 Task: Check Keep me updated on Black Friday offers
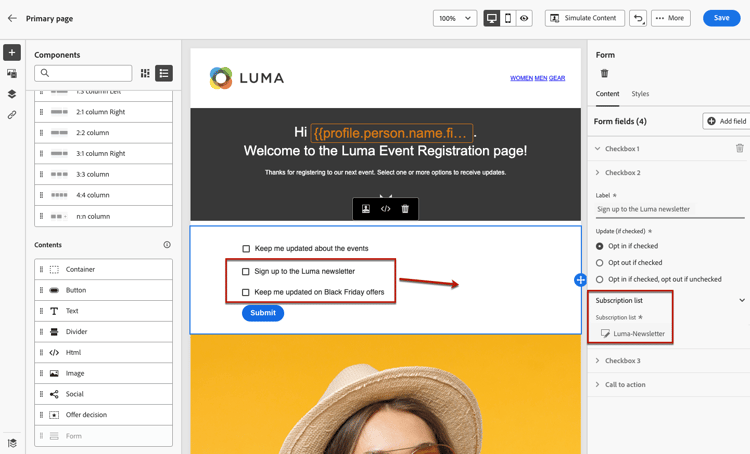245,292
